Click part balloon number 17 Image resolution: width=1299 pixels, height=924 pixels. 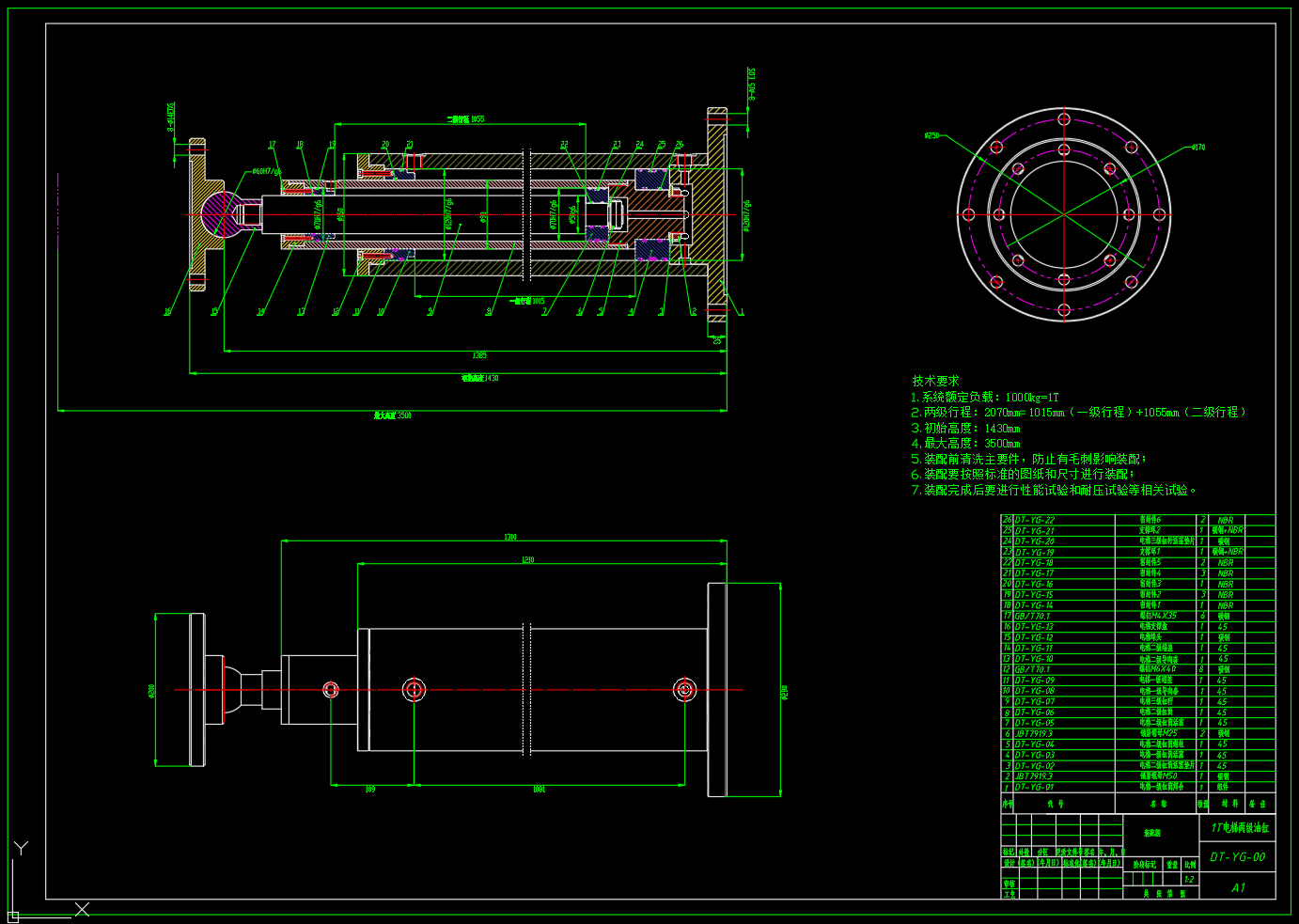click(x=273, y=145)
